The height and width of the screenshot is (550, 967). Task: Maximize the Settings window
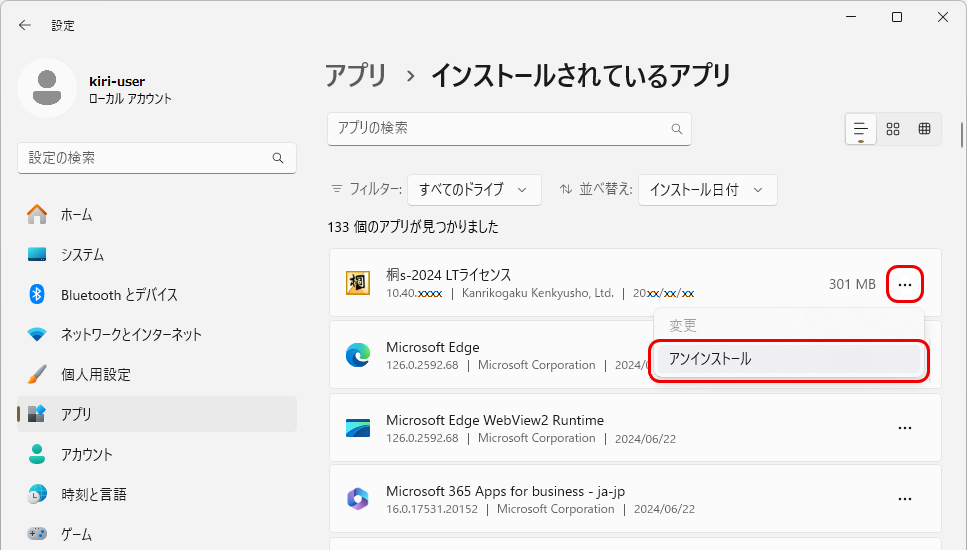pyautogui.click(x=897, y=17)
